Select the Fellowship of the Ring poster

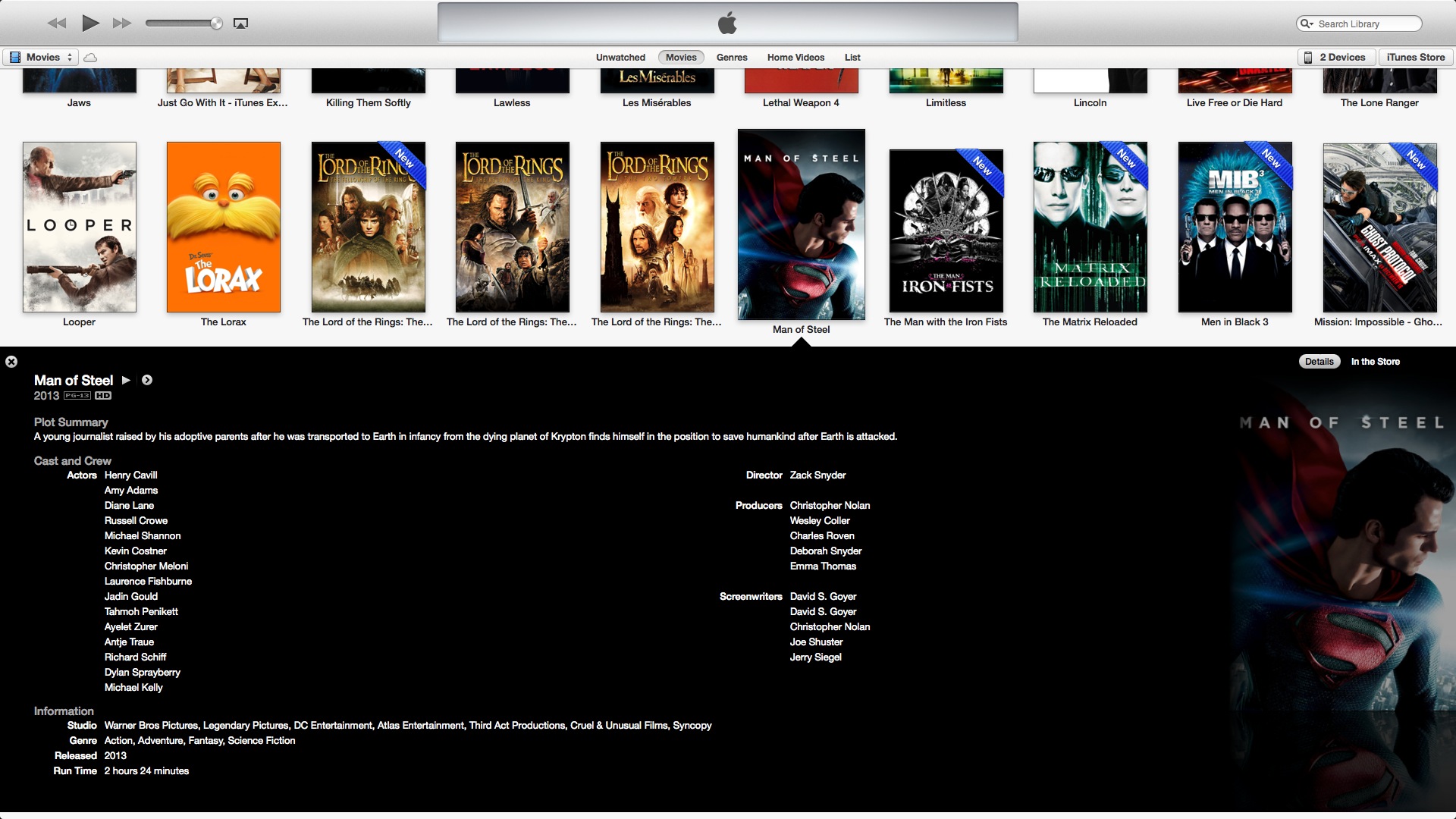369,227
